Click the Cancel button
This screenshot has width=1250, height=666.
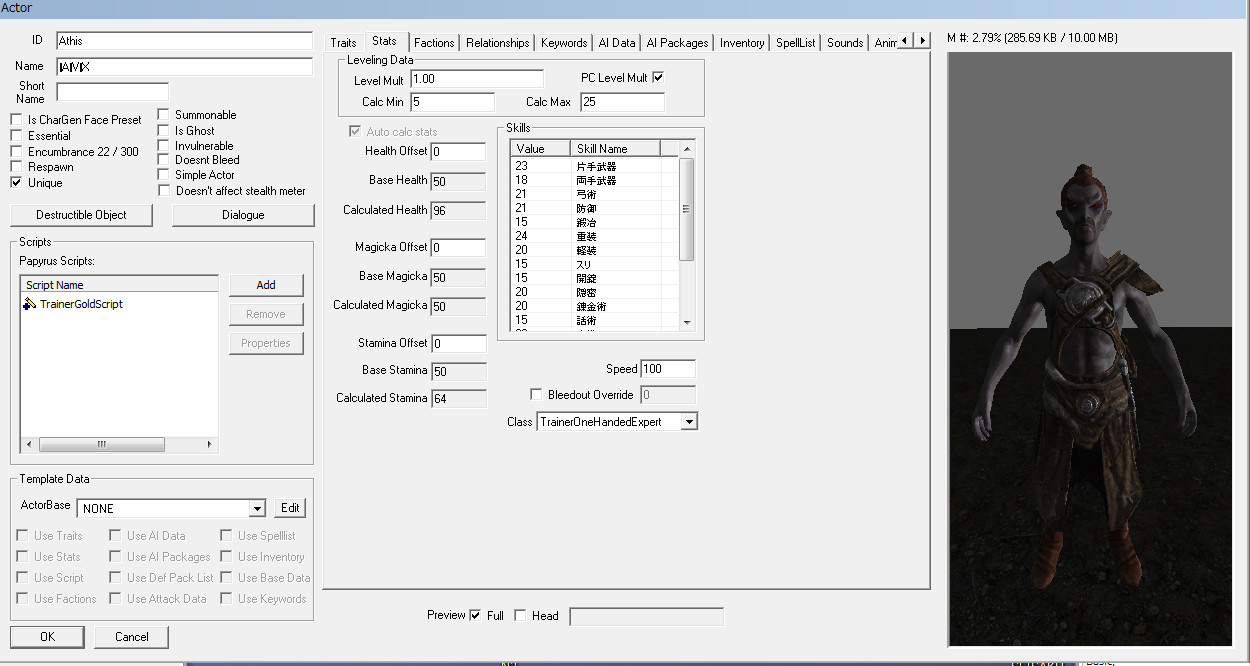pos(132,637)
